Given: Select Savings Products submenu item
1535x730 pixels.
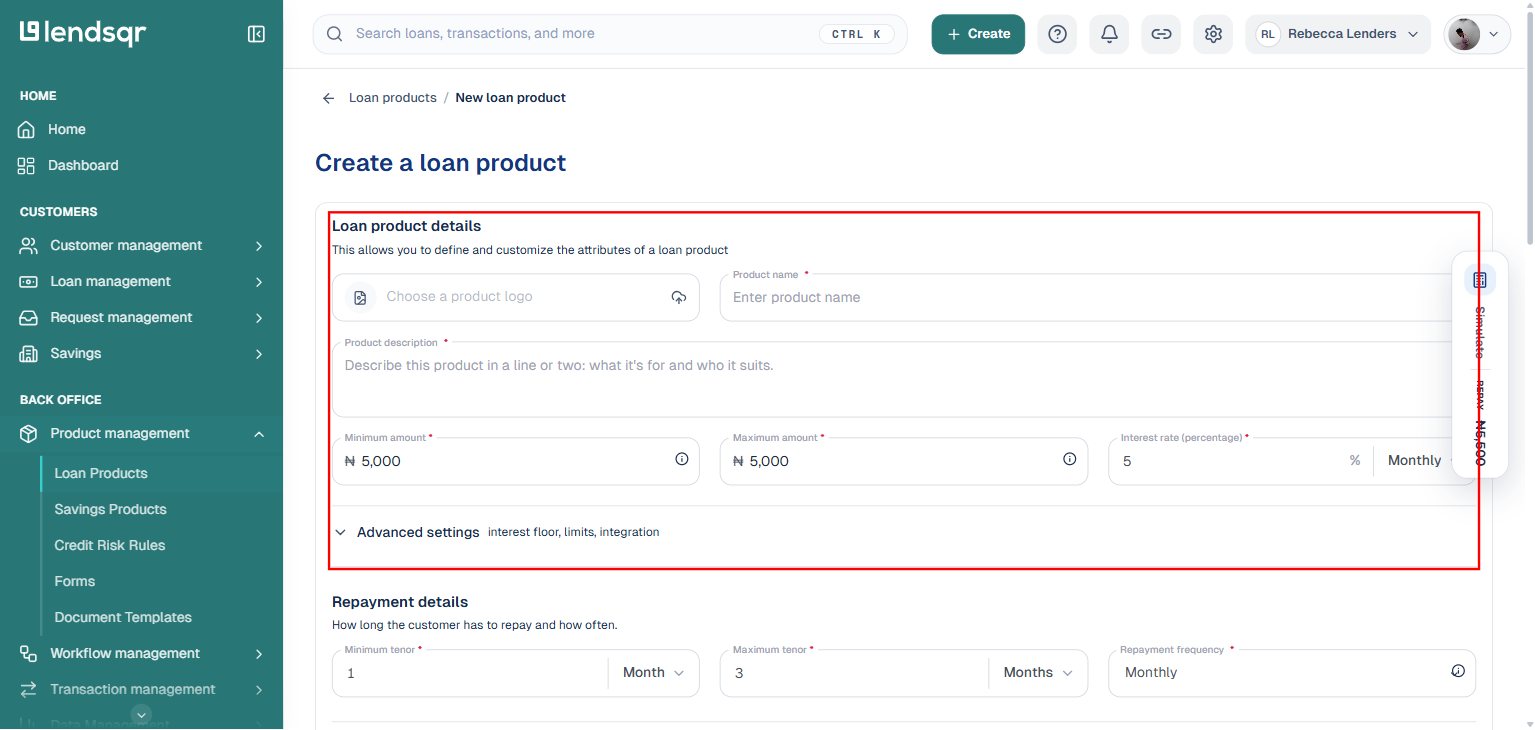Looking at the screenshot, I should tap(110, 510).
